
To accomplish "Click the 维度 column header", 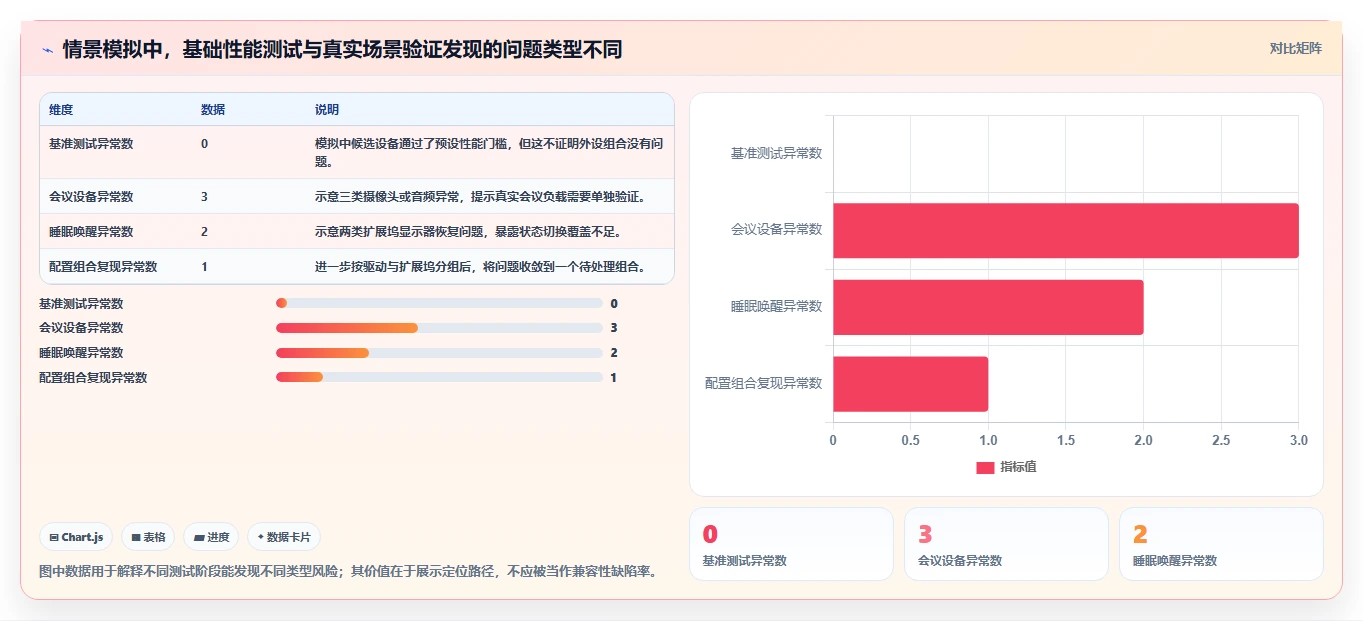I will (61, 109).
